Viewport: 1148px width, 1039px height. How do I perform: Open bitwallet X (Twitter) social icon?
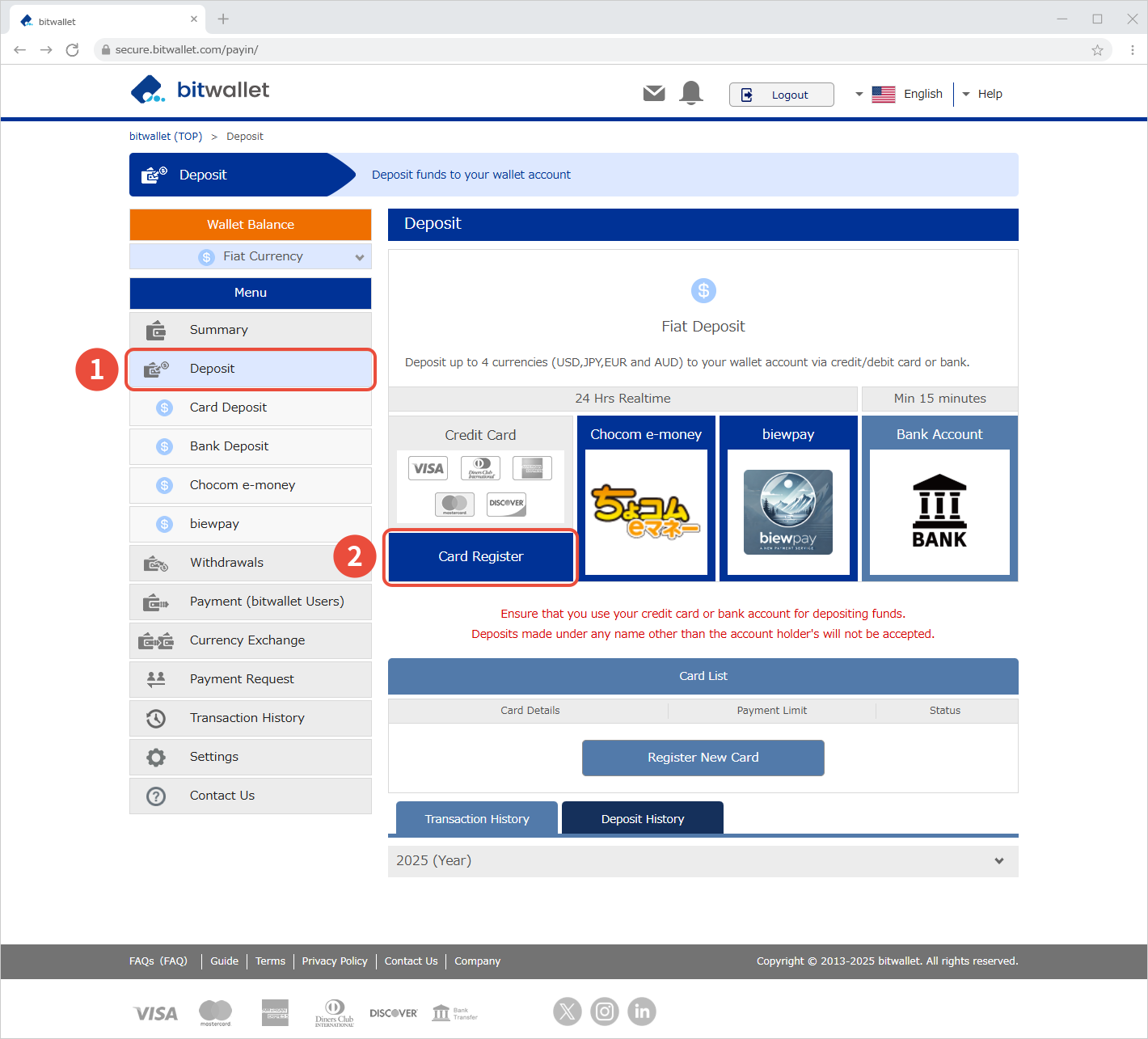click(568, 1012)
